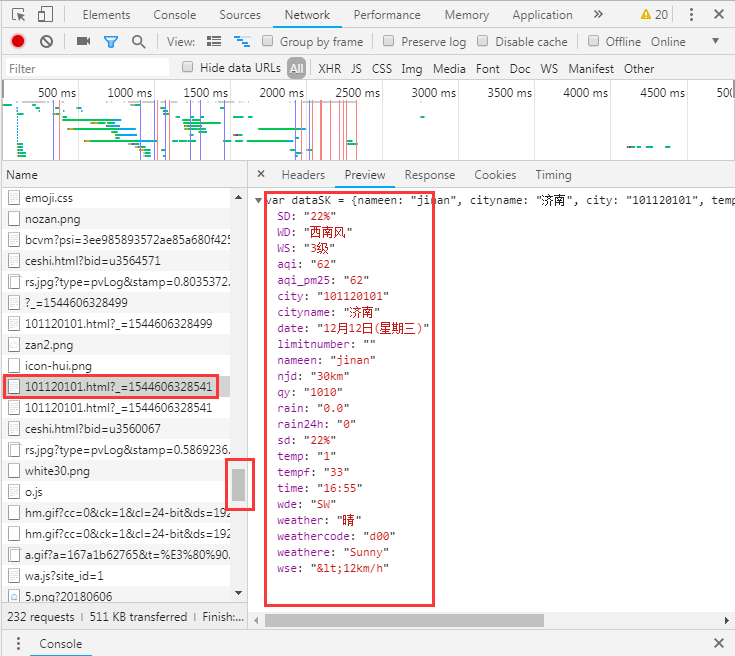Viewport: 735px width, 656px height.
Task: Activate the inspect element picker icon
Action: (18, 15)
